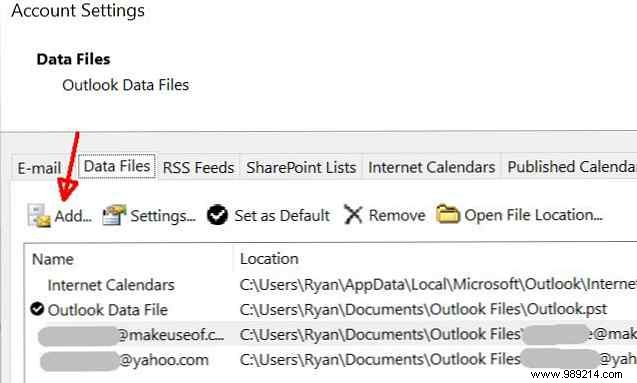Click the Open File Location... label

click(533, 215)
